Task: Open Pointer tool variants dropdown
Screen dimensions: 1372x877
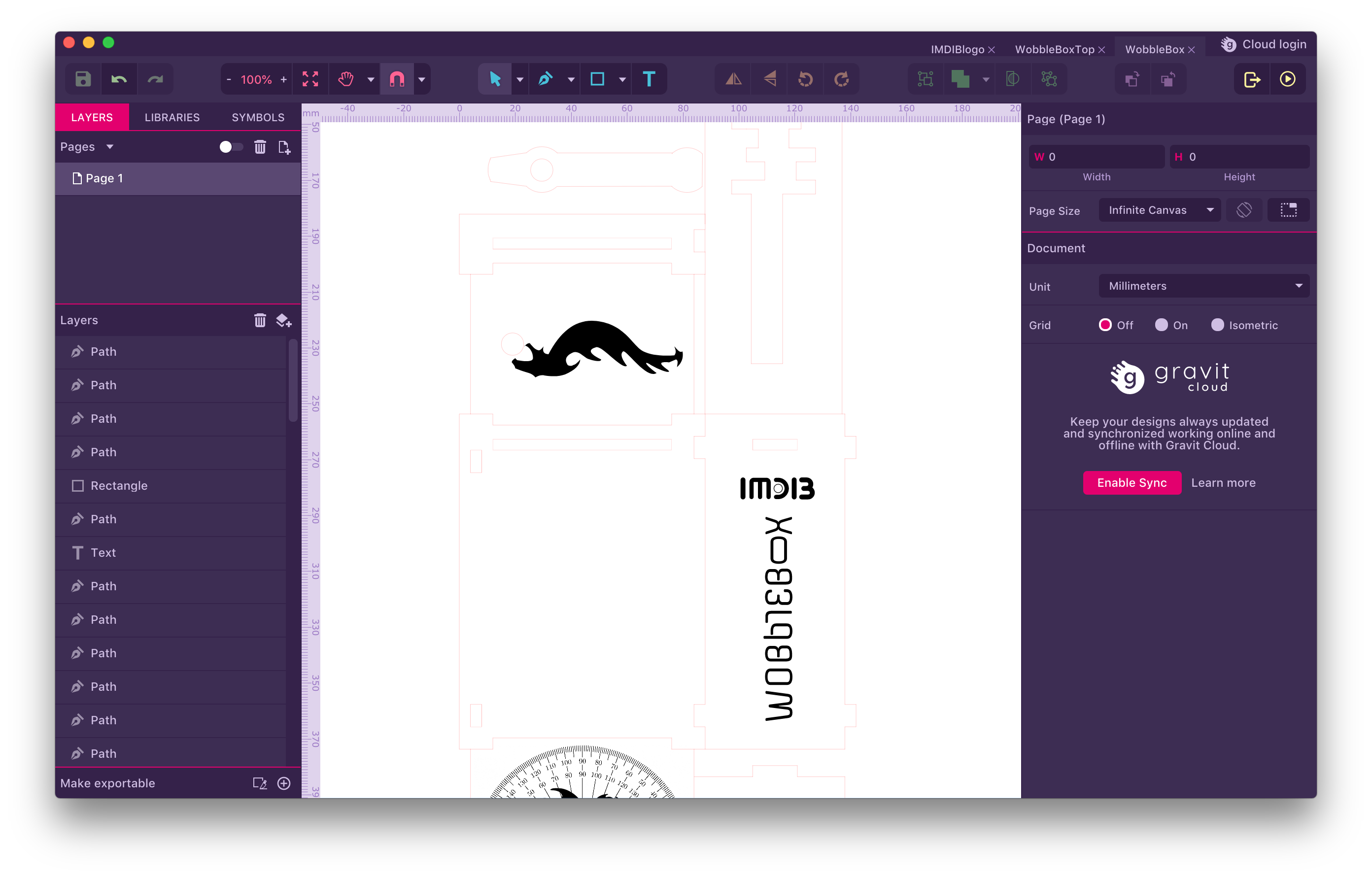Action: tap(519, 80)
